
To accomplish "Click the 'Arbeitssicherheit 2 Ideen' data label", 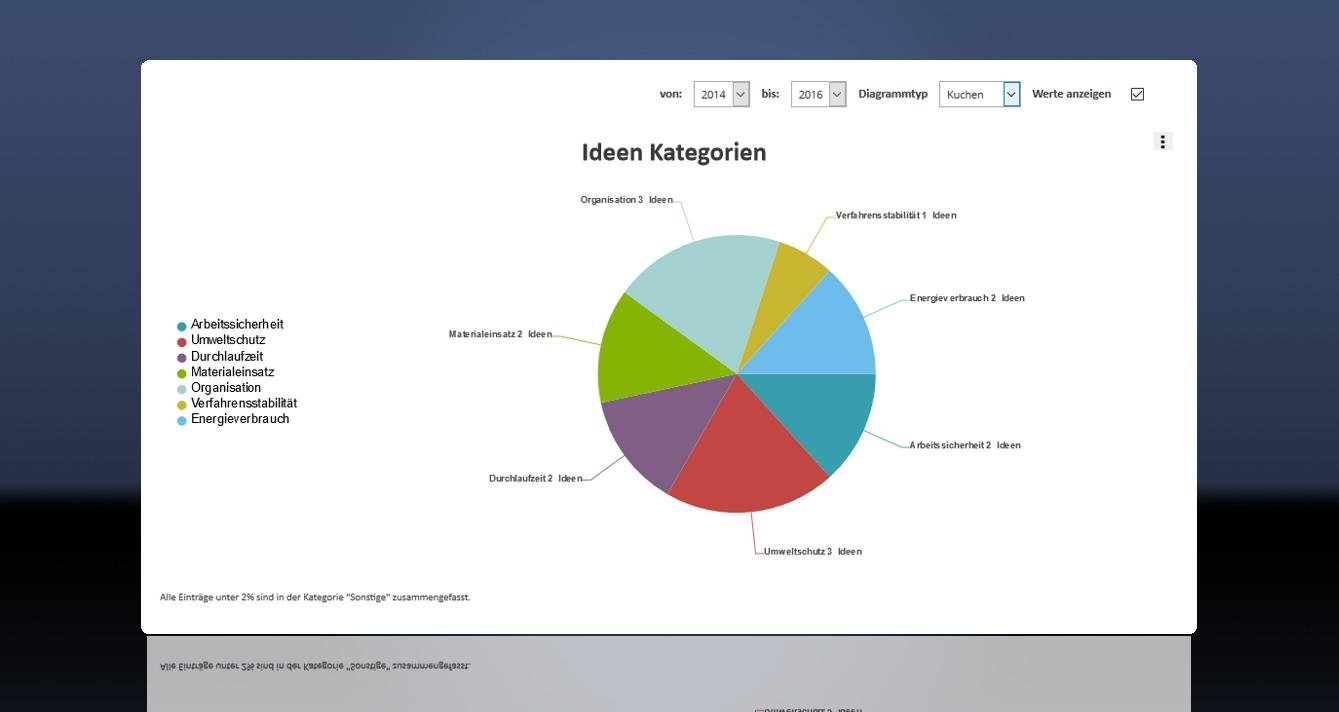I will coord(965,445).
